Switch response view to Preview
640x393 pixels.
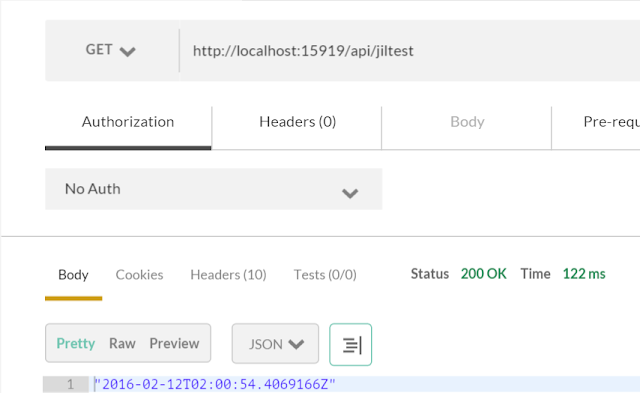click(174, 344)
